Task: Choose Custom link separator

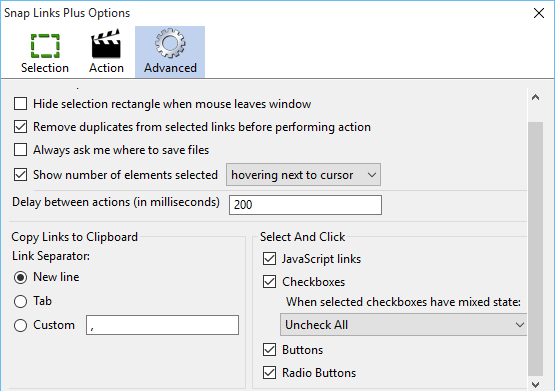Action: [21, 325]
